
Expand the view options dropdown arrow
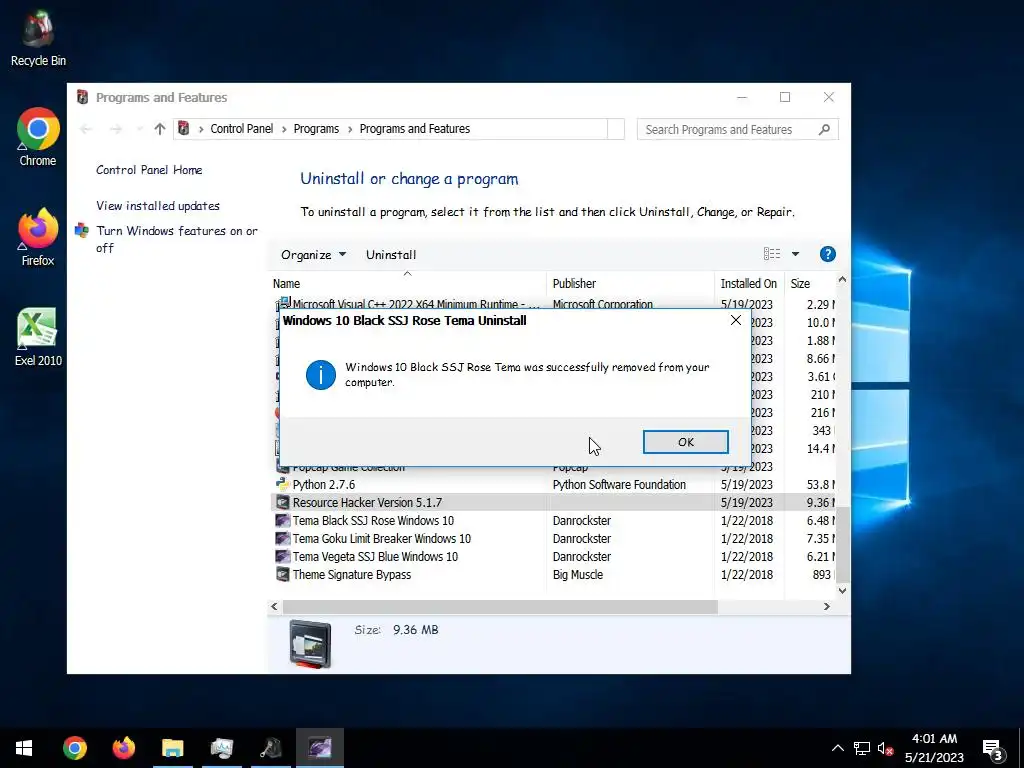tap(795, 254)
